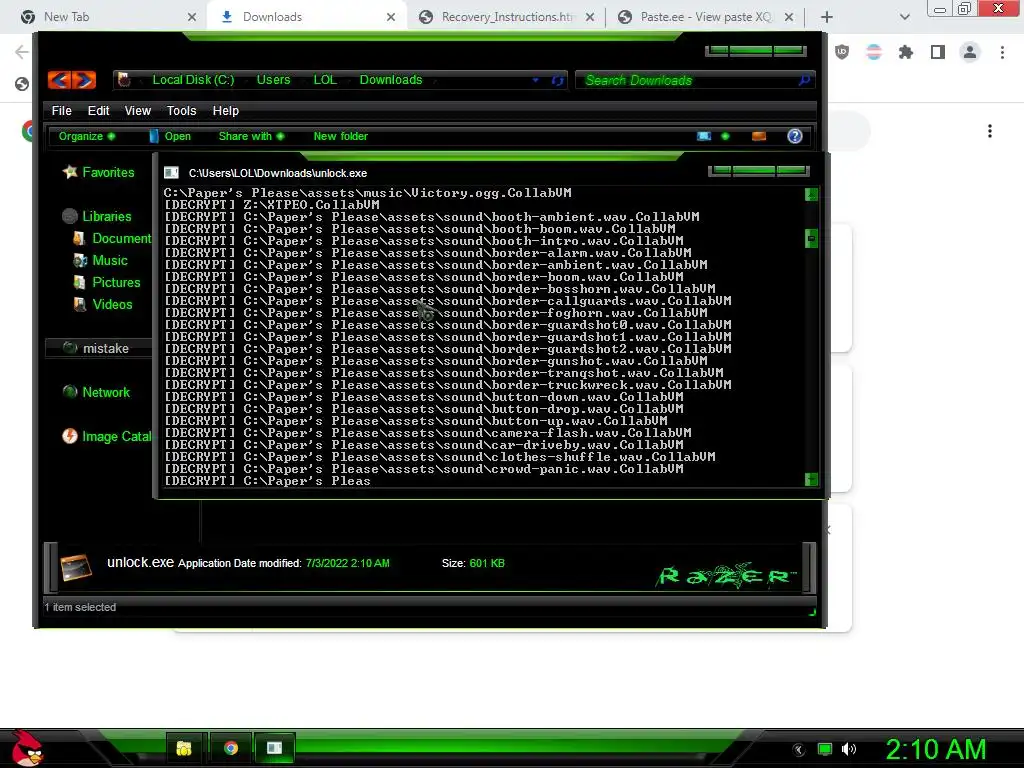The height and width of the screenshot is (768, 1024).
Task: Click the console window icon of unlock.exe
Action: click(171, 172)
